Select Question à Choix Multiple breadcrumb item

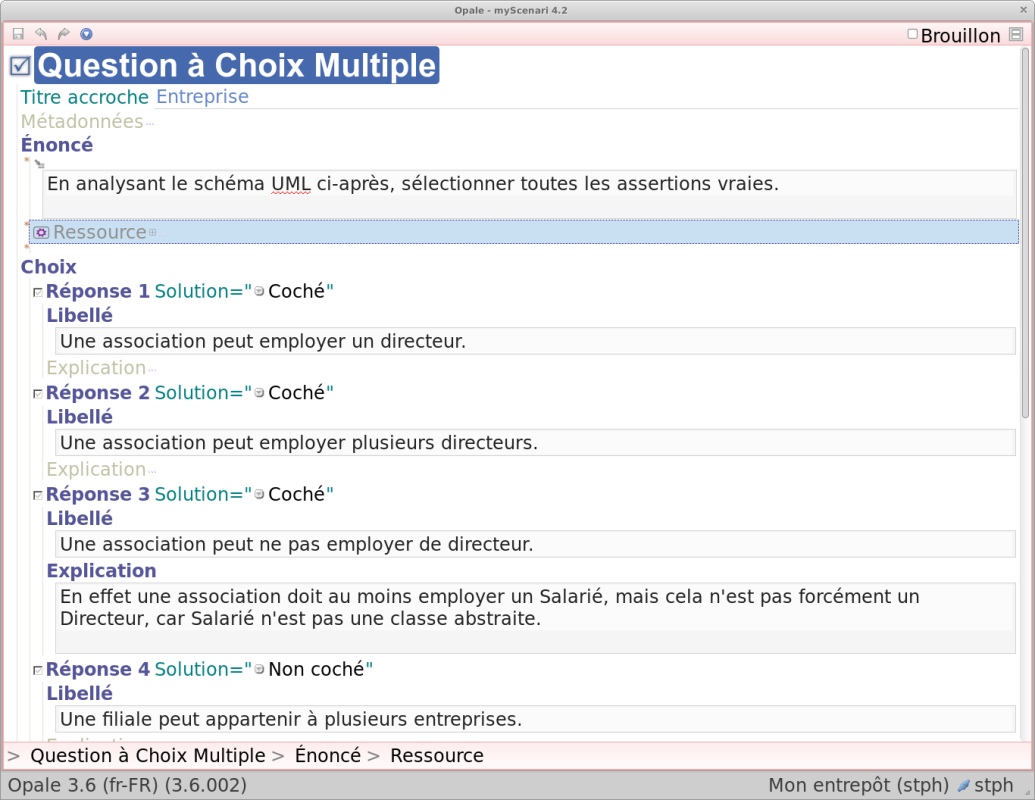pos(148,756)
